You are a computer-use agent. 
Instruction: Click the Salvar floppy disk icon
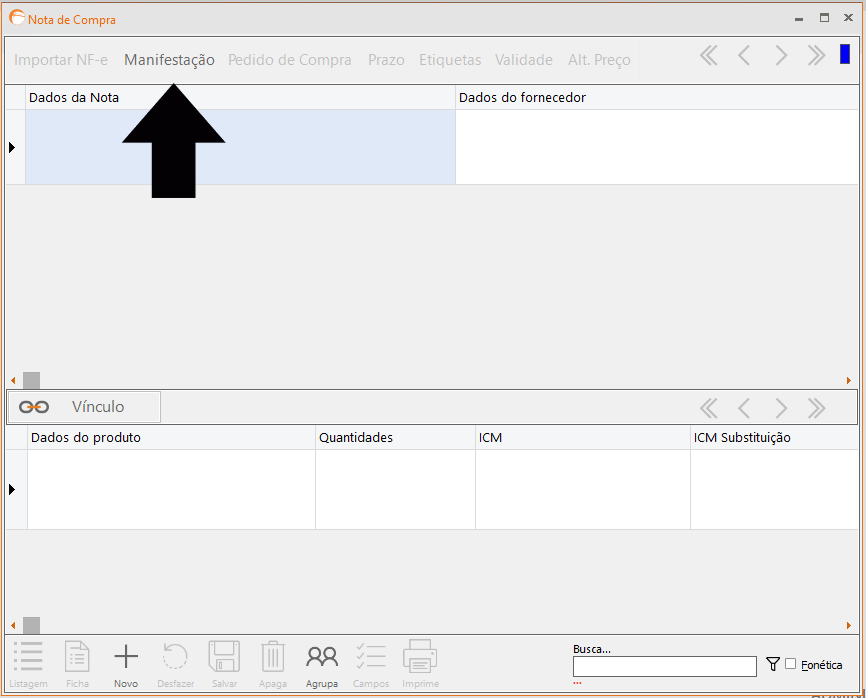(x=224, y=657)
